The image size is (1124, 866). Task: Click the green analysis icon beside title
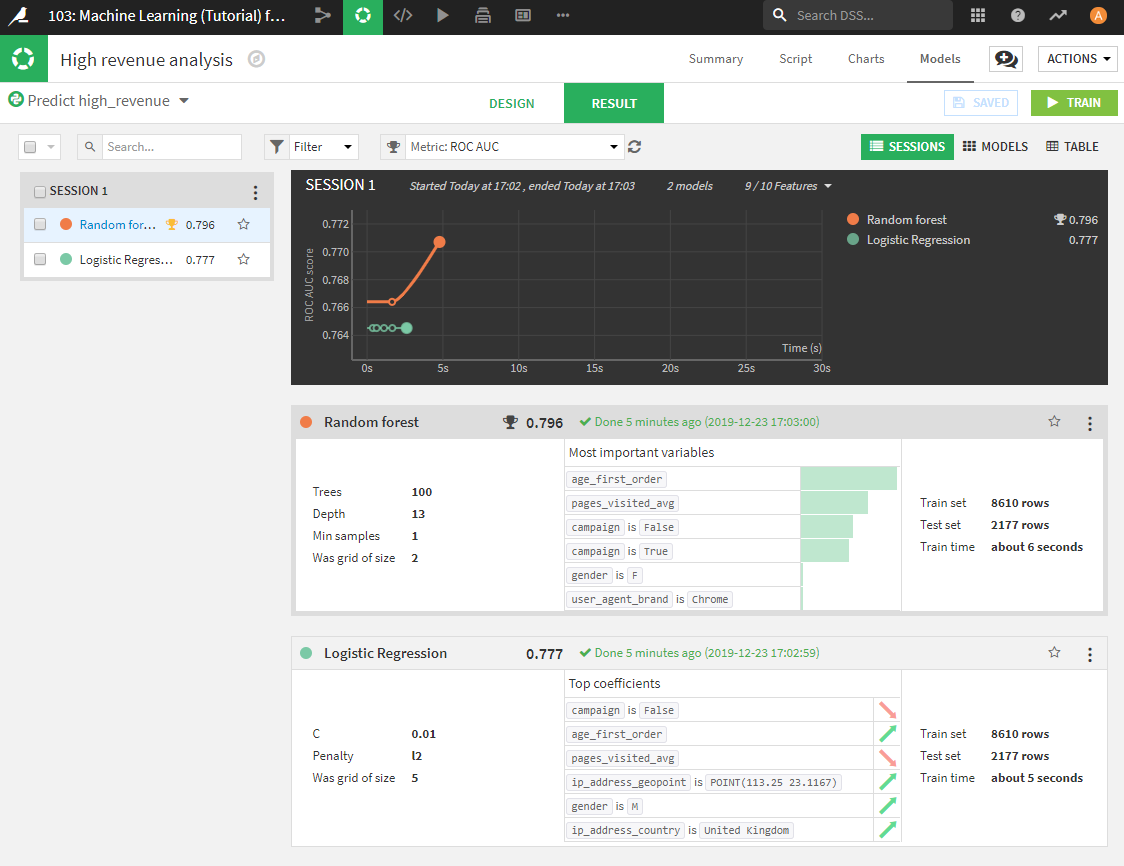[x=24, y=59]
